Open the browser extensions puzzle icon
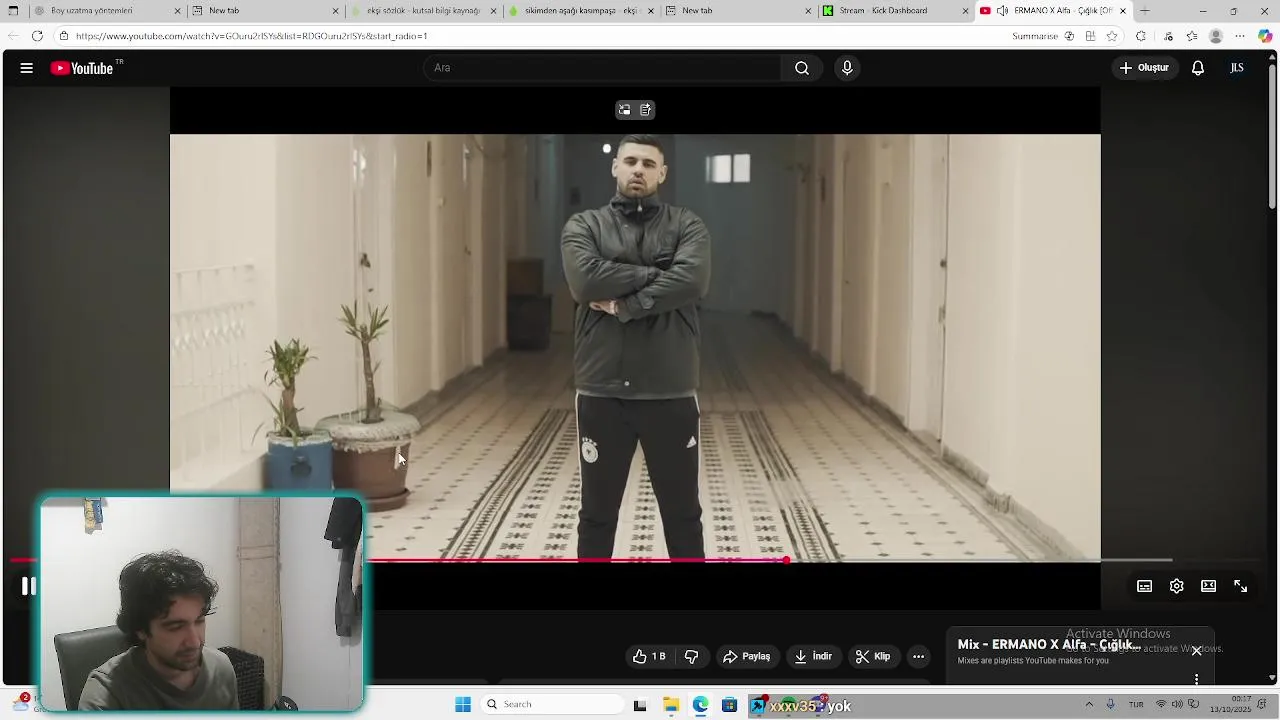The image size is (1280, 720). tap(1141, 36)
